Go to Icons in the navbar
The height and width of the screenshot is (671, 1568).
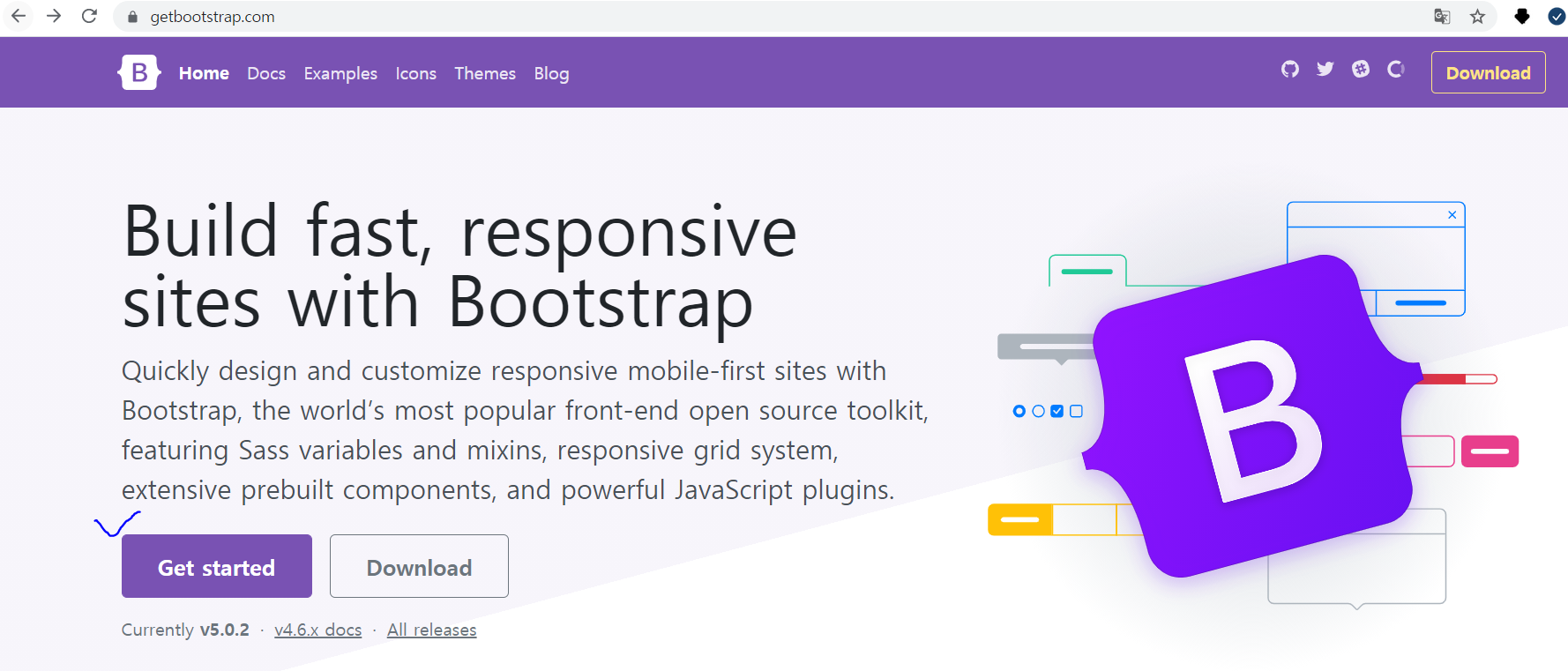(x=415, y=73)
